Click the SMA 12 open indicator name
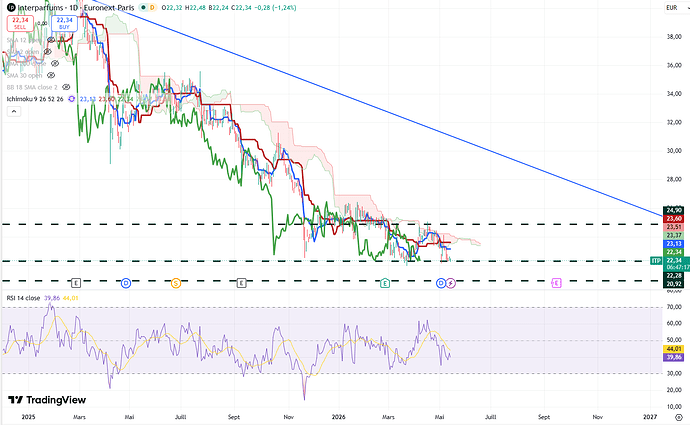The height and width of the screenshot is (425, 690). pyautogui.click(x=24, y=40)
